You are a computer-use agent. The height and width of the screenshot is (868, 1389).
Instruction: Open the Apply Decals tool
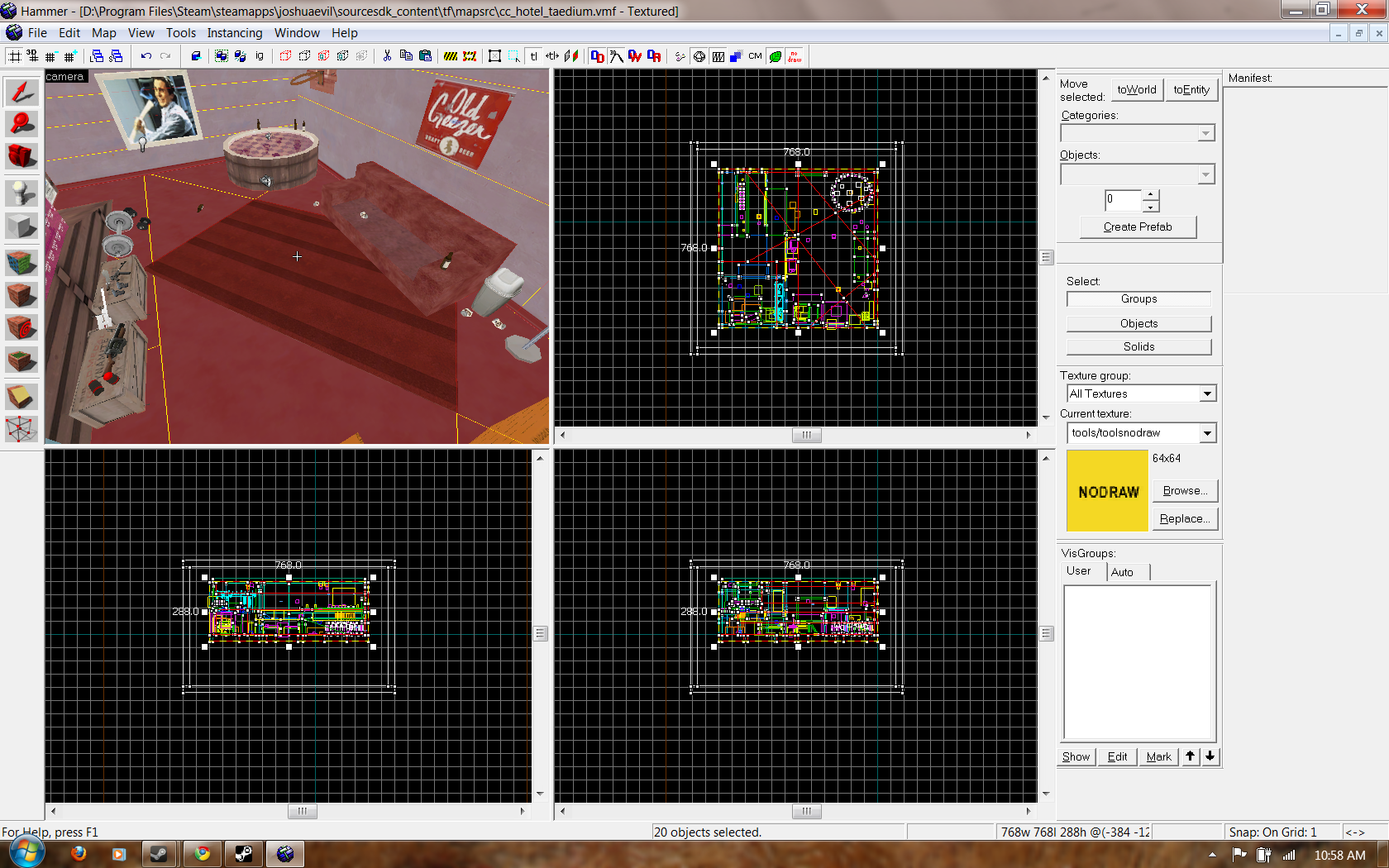tap(21, 328)
